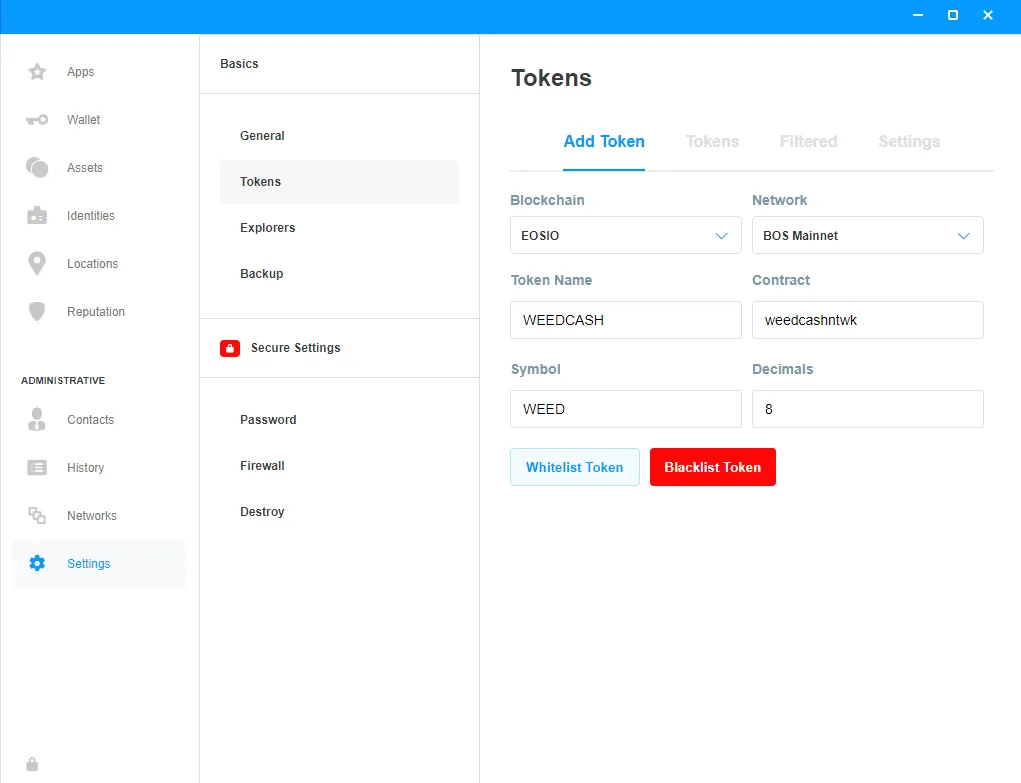Click the Contacts person icon

[37, 420]
